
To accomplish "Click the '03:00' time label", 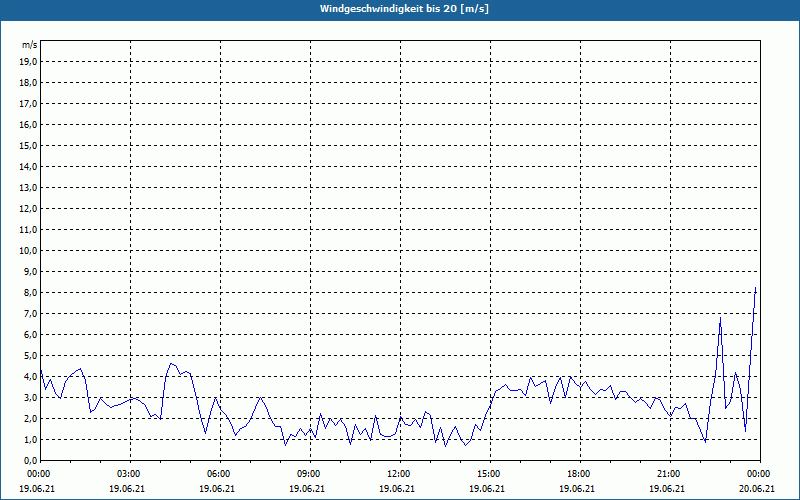I will [x=129, y=474].
